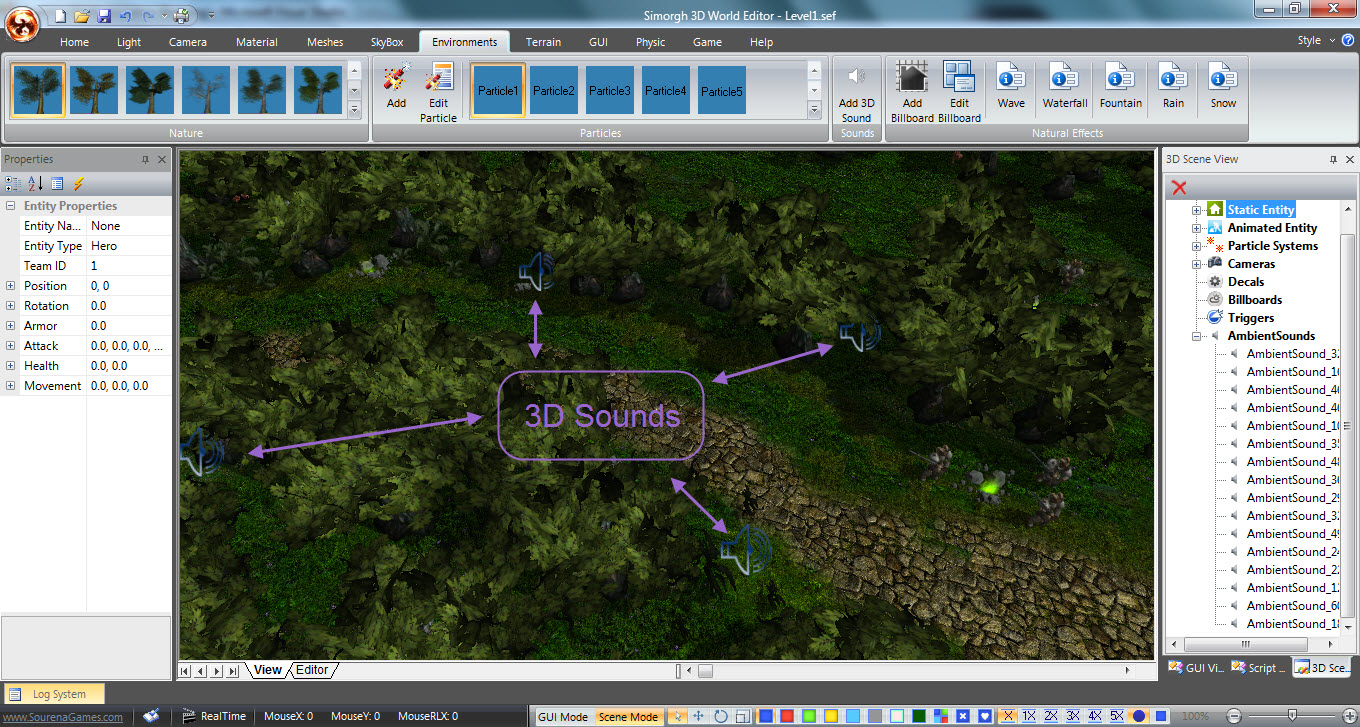Select the rotate tool in bottom toolbar
The height and width of the screenshot is (727, 1360).
click(x=720, y=716)
